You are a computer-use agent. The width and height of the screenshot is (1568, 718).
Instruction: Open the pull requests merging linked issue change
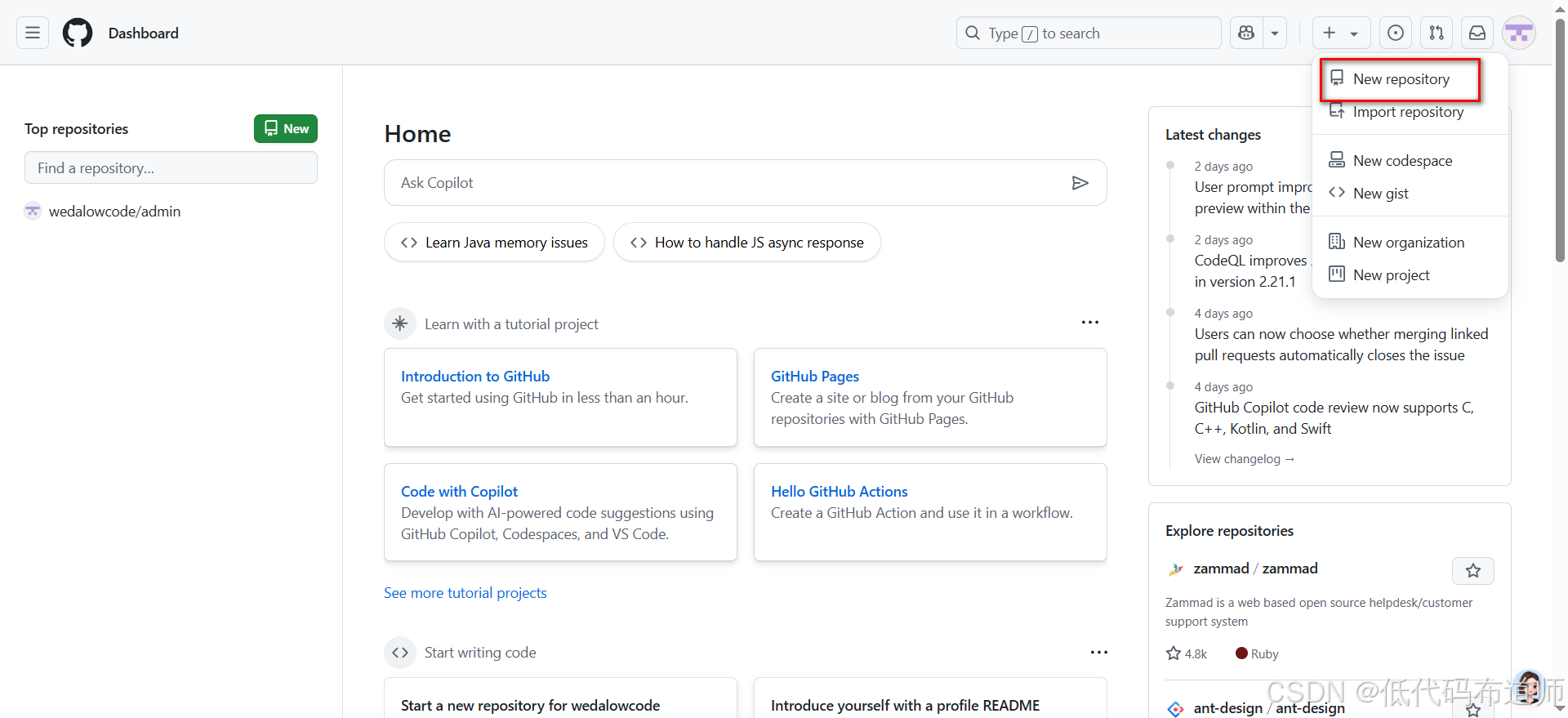click(x=1341, y=345)
